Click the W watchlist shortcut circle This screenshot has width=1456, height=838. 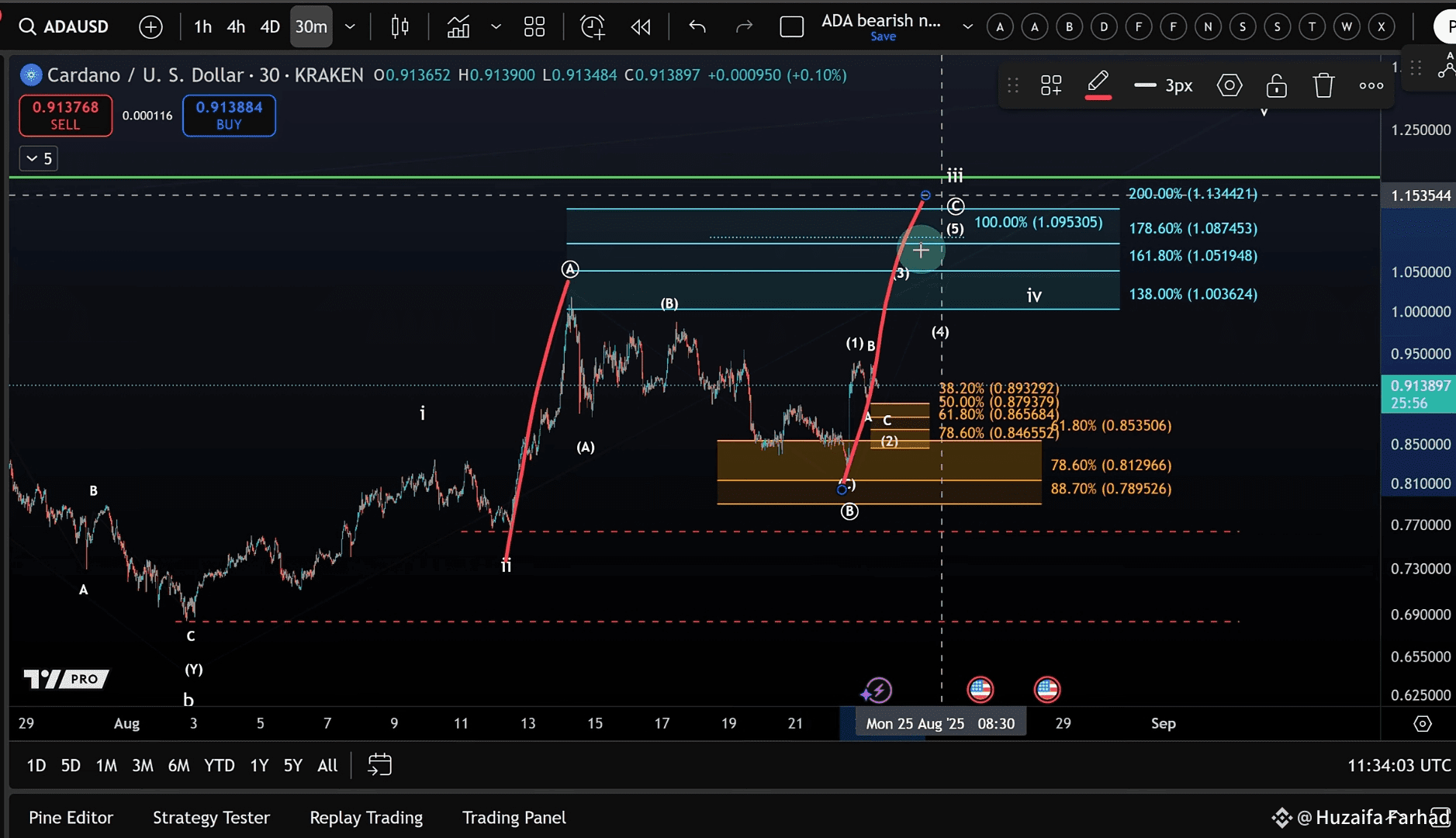click(x=1347, y=27)
